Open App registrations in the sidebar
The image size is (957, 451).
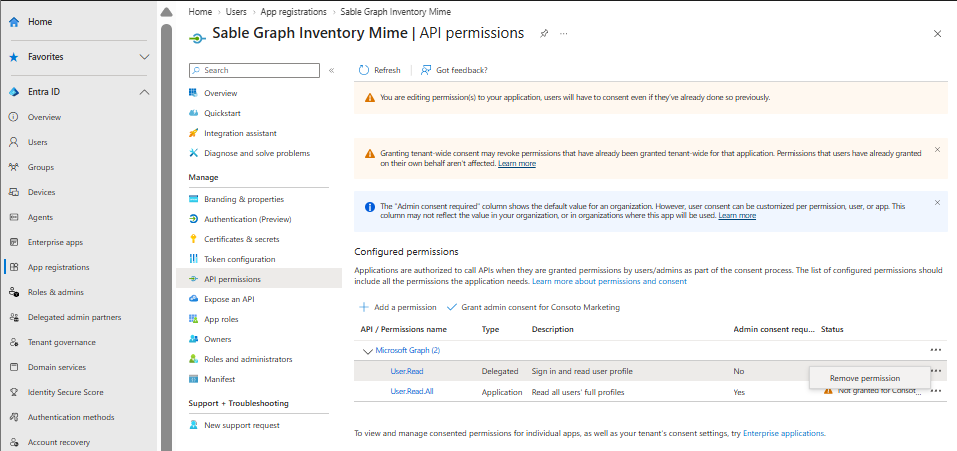(58, 267)
